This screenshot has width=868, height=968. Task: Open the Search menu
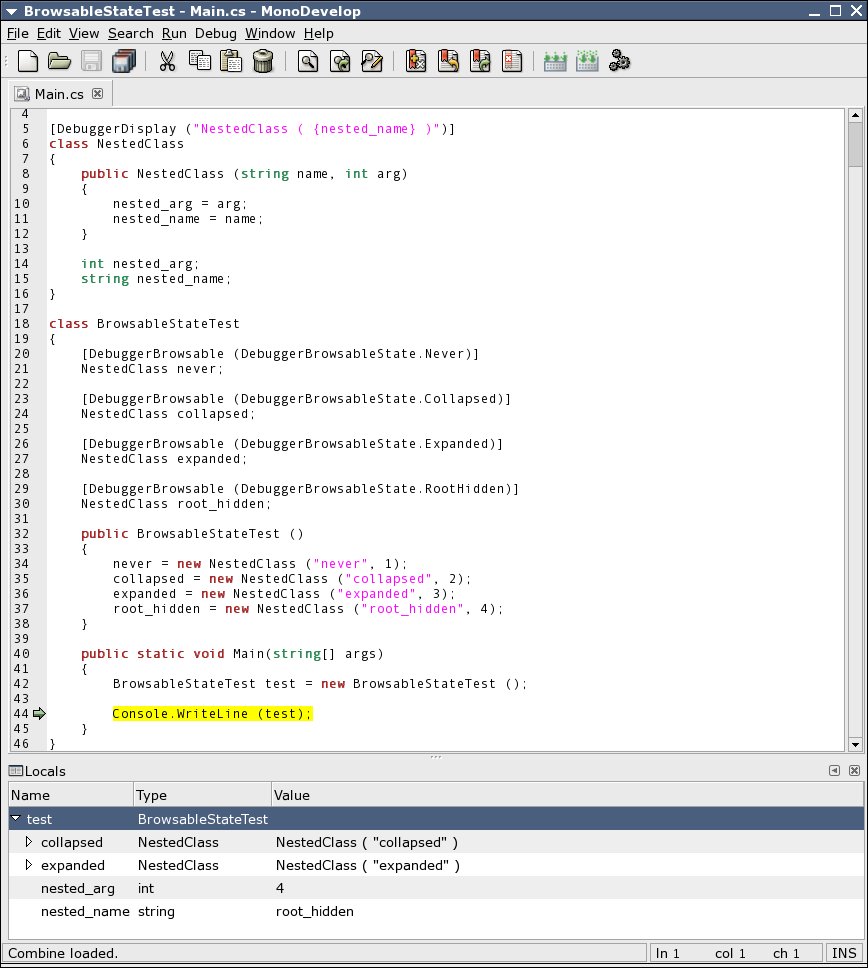[131, 33]
